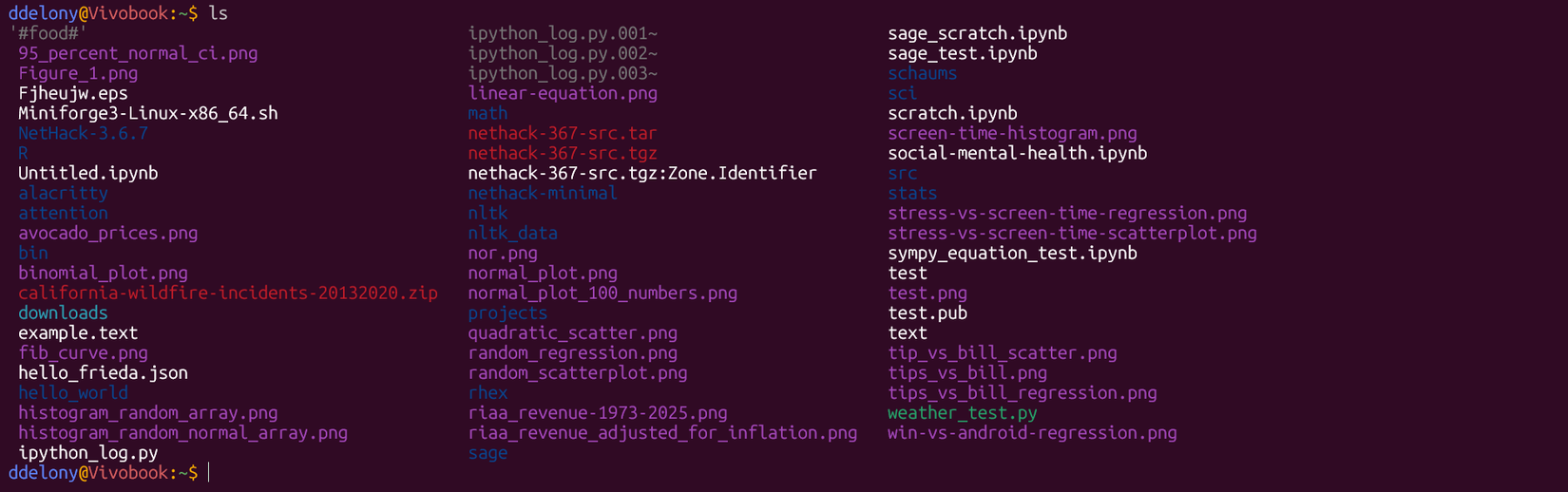Image resolution: width=1568 pixels, height=492 pixels.
Task: Click ipython_log.py in first column
Action: tap(88, 452)
